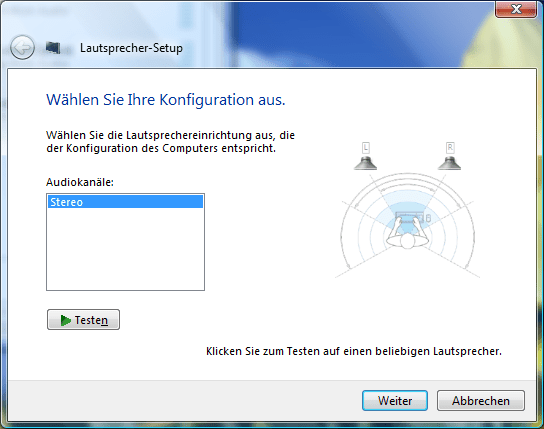Select Stereo in the Audiokanäle list
Image resolution: width=544 pixels, height=429 pixels.
(x=125, y=202)
